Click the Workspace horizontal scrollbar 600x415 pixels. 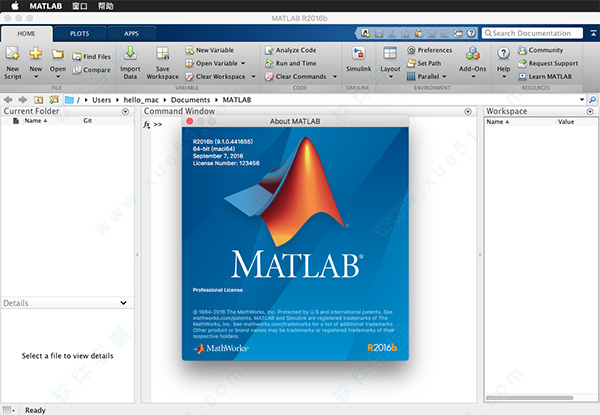point(529,398)
